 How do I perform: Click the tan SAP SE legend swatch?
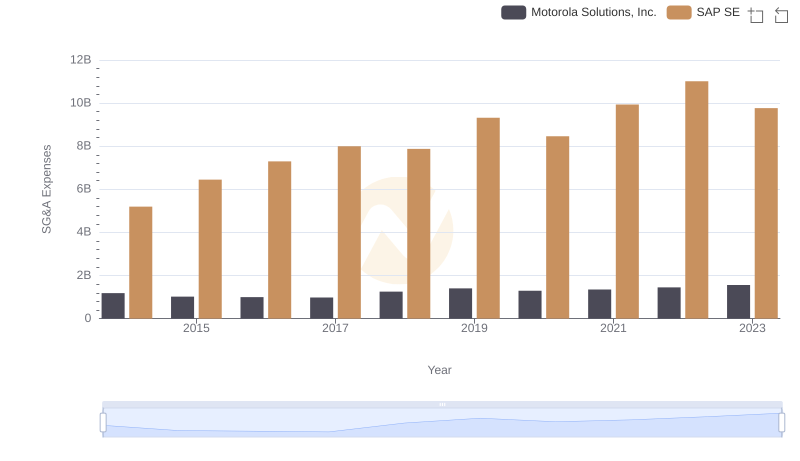click(x=679, y=12)
